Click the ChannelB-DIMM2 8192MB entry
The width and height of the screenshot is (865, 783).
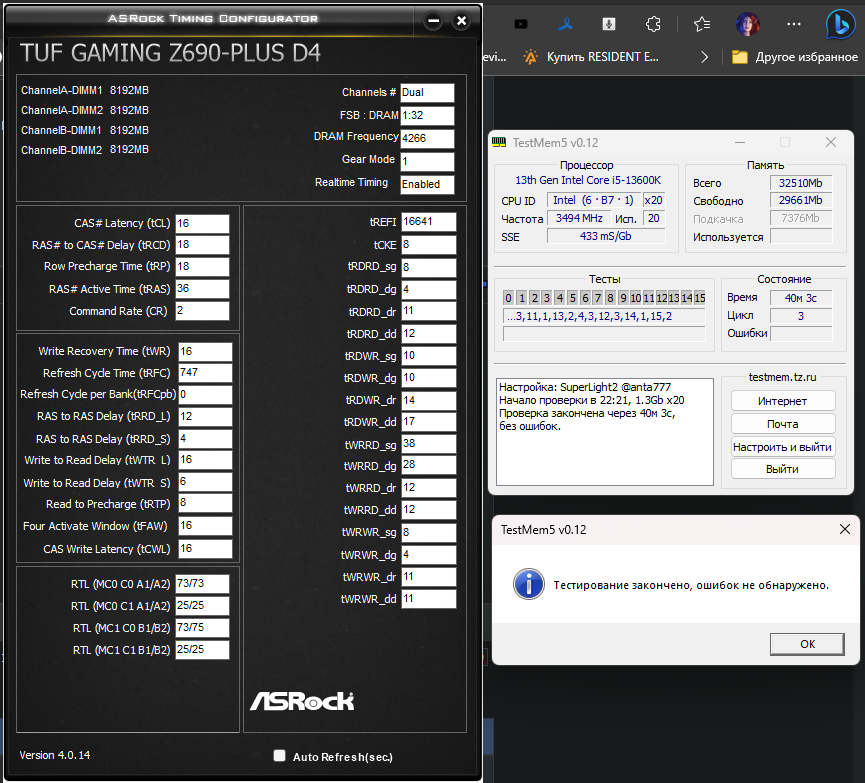pyautogui.click(x=85, y=150)
